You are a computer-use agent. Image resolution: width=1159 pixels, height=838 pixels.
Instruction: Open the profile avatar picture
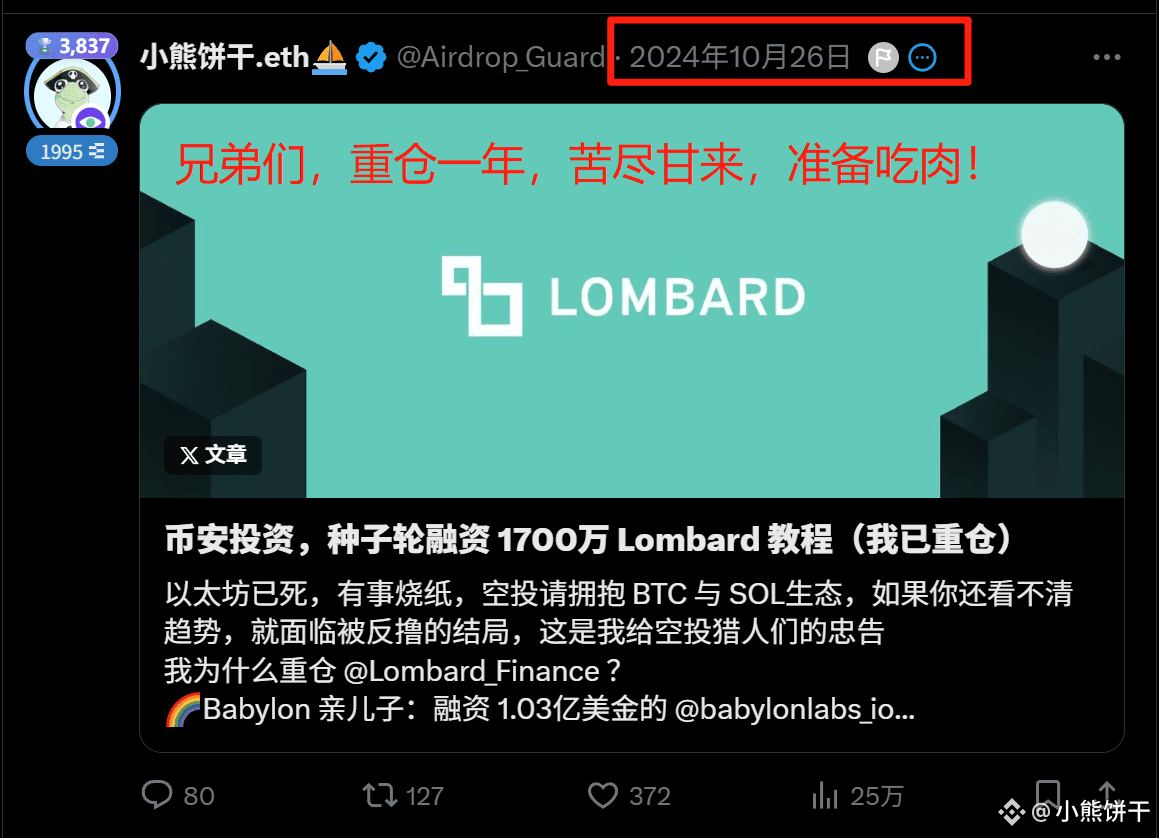72,95
